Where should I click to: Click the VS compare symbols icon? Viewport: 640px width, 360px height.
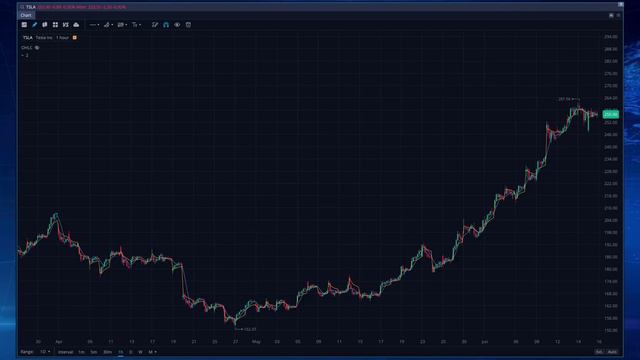coord(66,25)
